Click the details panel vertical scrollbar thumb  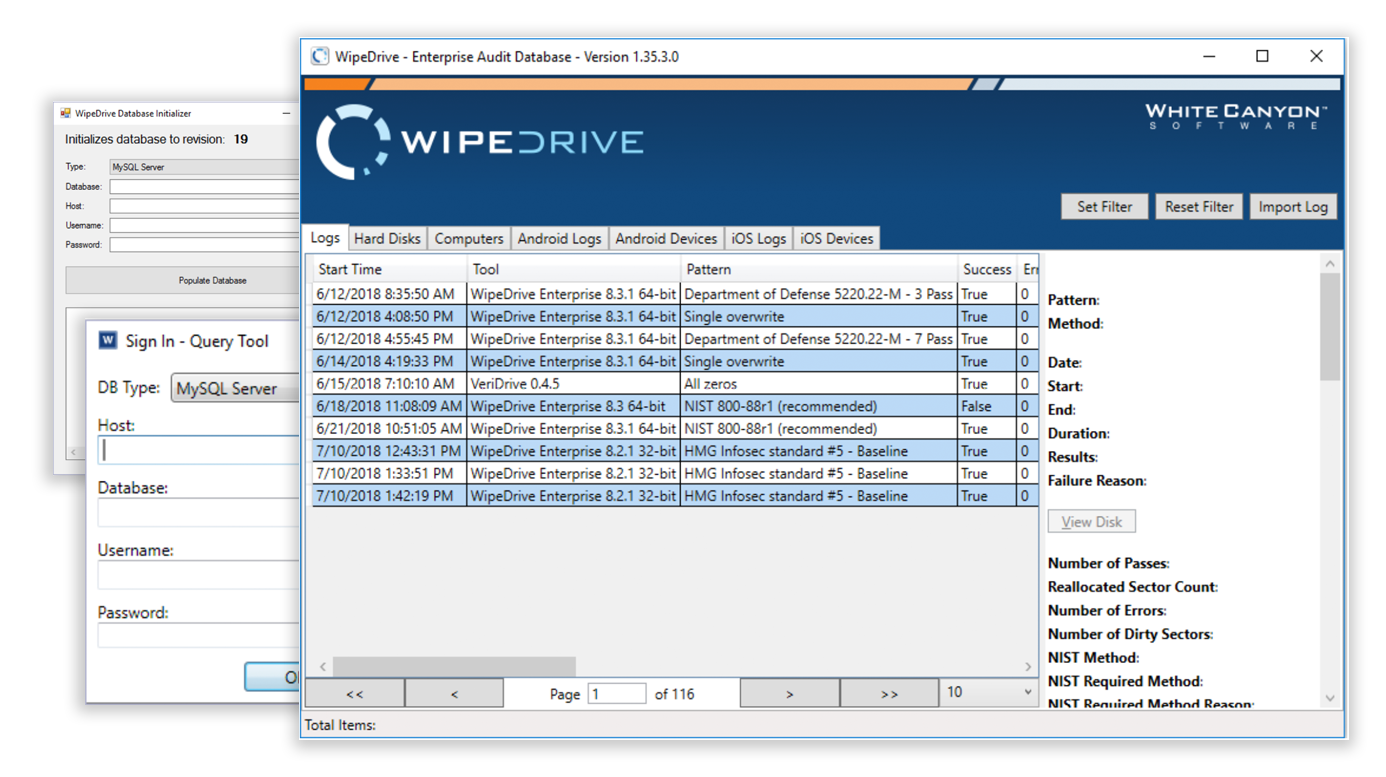click(1329, 326)
